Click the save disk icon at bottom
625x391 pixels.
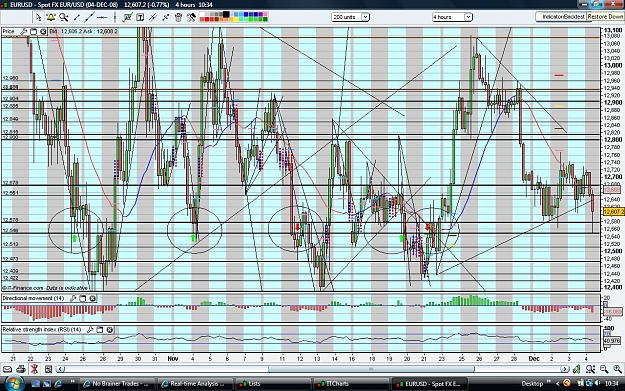(49, 369)
